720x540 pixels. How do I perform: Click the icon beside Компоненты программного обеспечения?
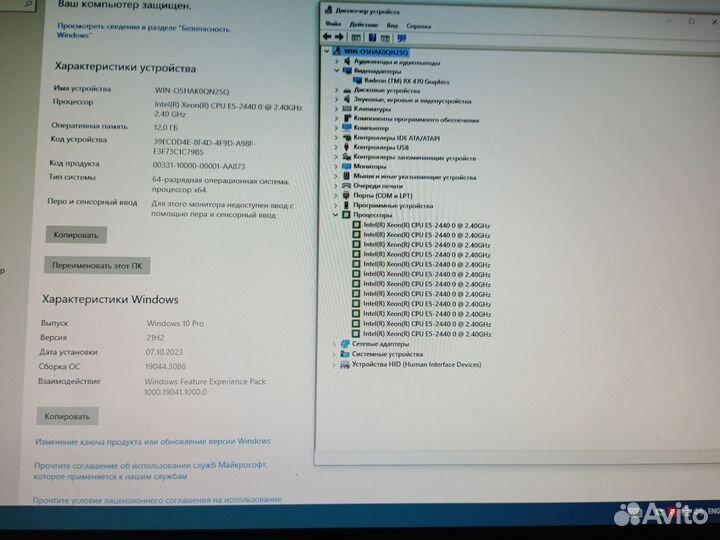coord(347,118)
